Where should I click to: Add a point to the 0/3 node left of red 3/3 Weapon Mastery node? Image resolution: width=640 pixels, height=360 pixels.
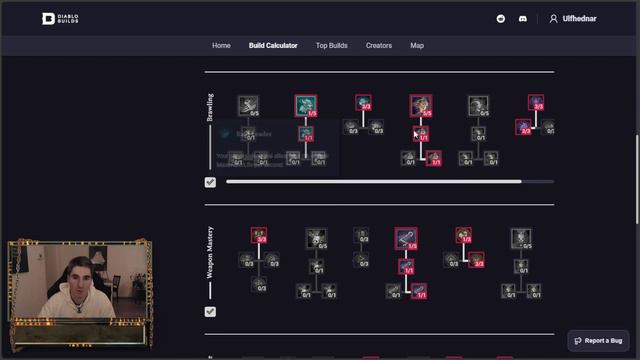click(451, 260)
